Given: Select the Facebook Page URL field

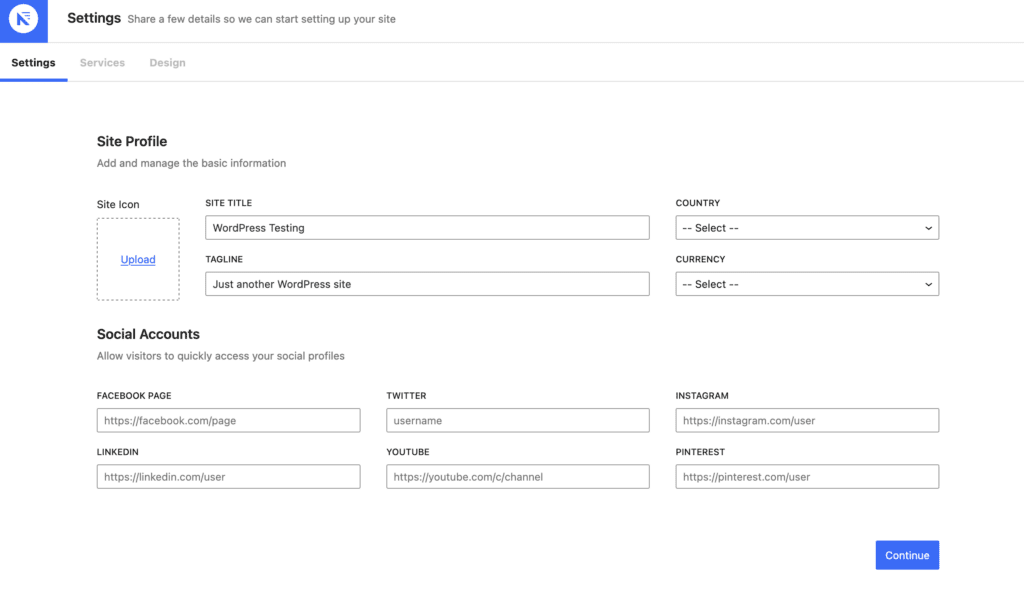Looking at the screenshot, I should tap(228, 421).
